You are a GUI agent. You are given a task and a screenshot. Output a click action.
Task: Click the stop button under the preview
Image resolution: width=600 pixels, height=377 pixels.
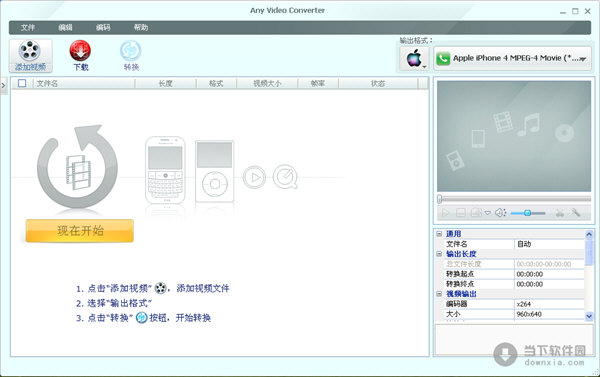pos(461,213)
